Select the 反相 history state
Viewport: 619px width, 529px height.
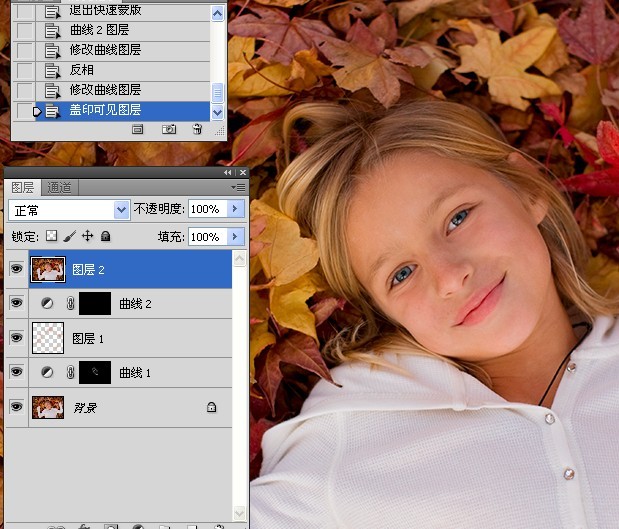pos(123,71)
